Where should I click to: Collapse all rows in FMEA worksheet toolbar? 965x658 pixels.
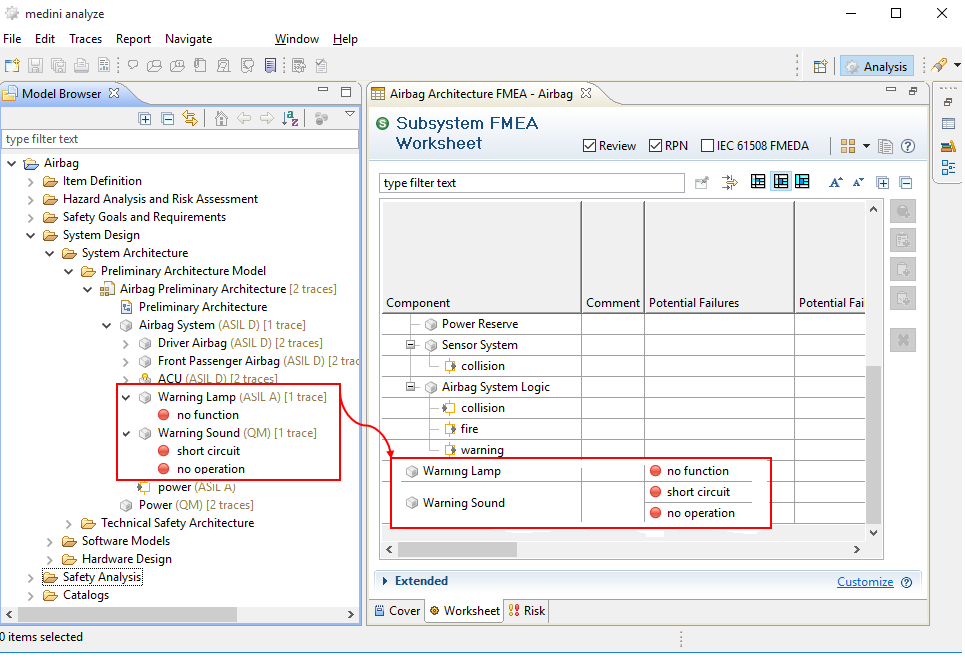click(x=905, y=182)
